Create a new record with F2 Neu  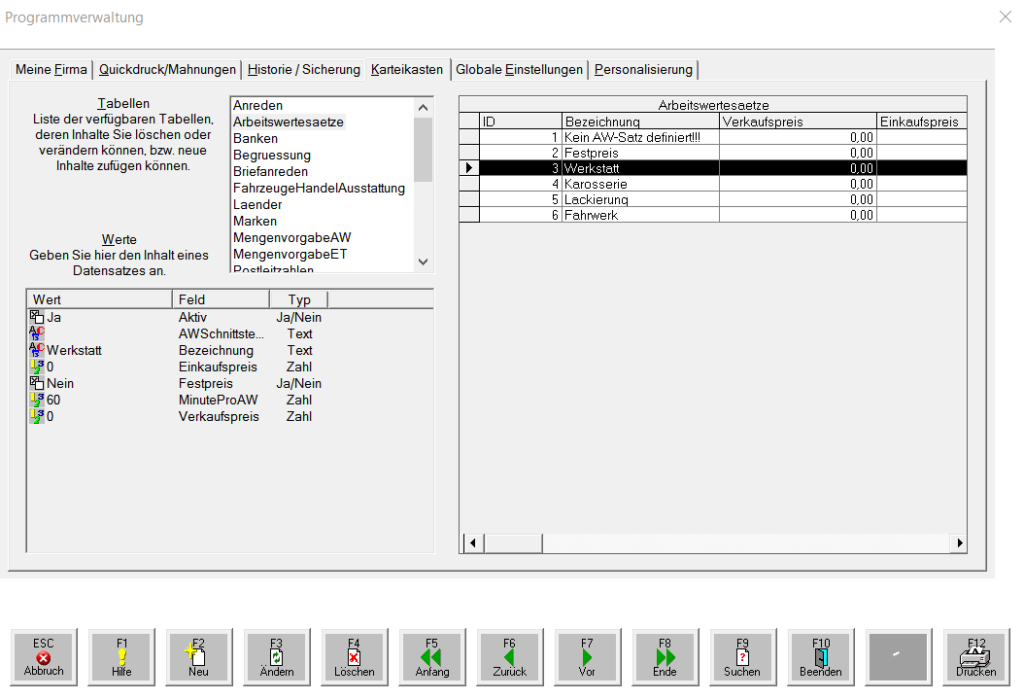[x=199, y=657]
